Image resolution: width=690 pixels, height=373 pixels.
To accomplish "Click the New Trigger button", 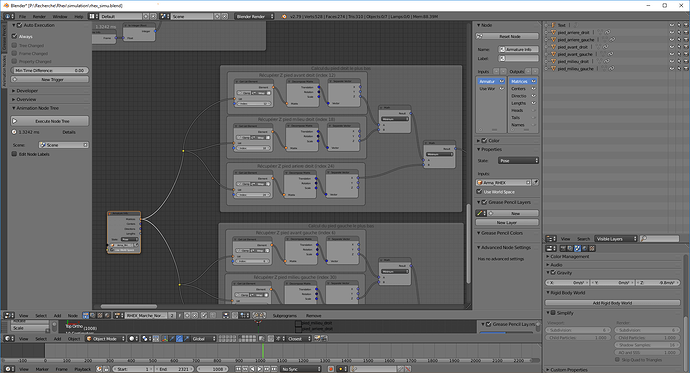I will point(50,80).
